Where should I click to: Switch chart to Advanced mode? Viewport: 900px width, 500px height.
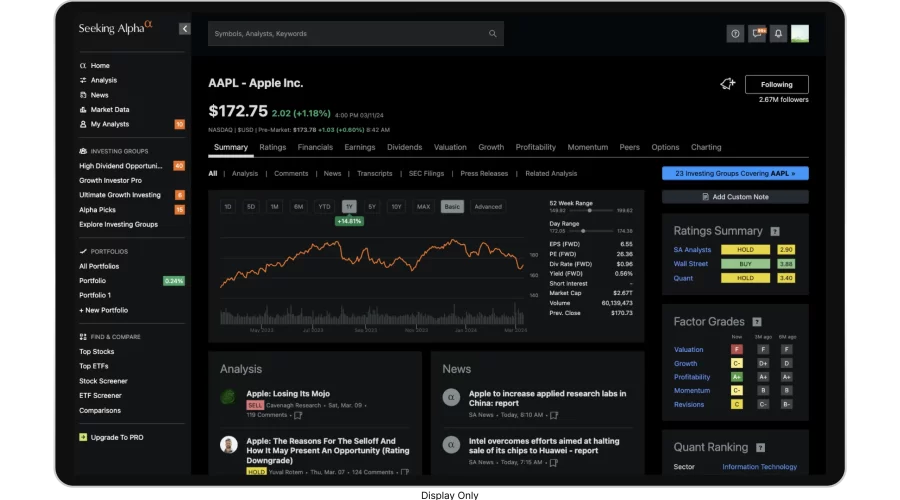click(x=488, y=207)
